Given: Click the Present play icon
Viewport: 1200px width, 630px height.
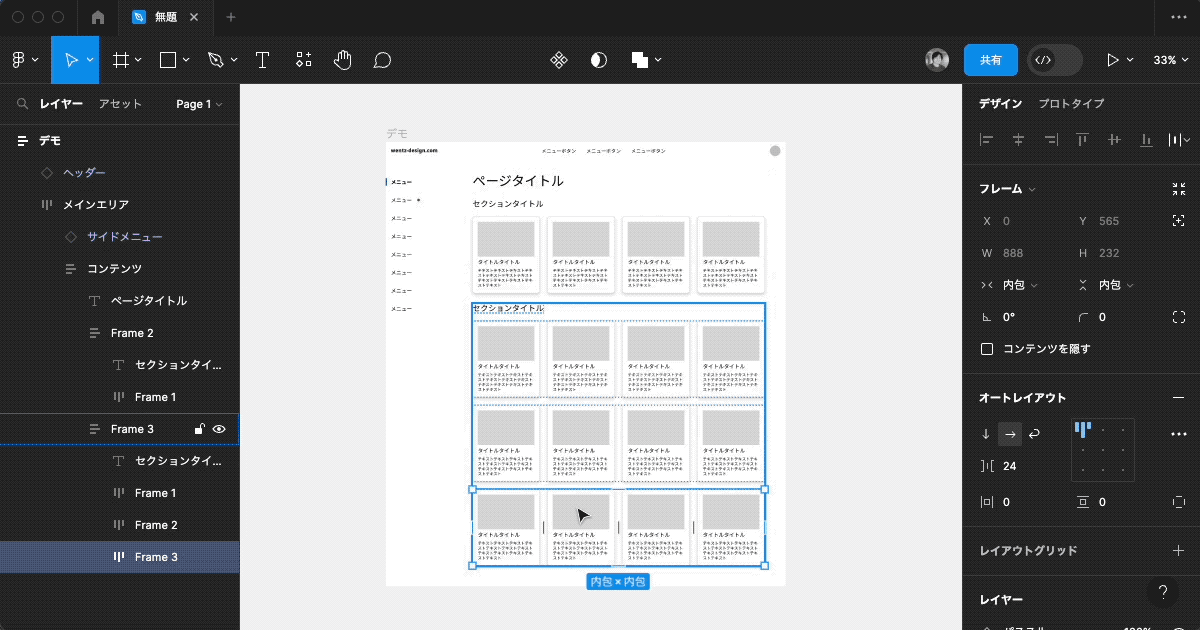Looking at the screenshot, I should [1112, 60].
